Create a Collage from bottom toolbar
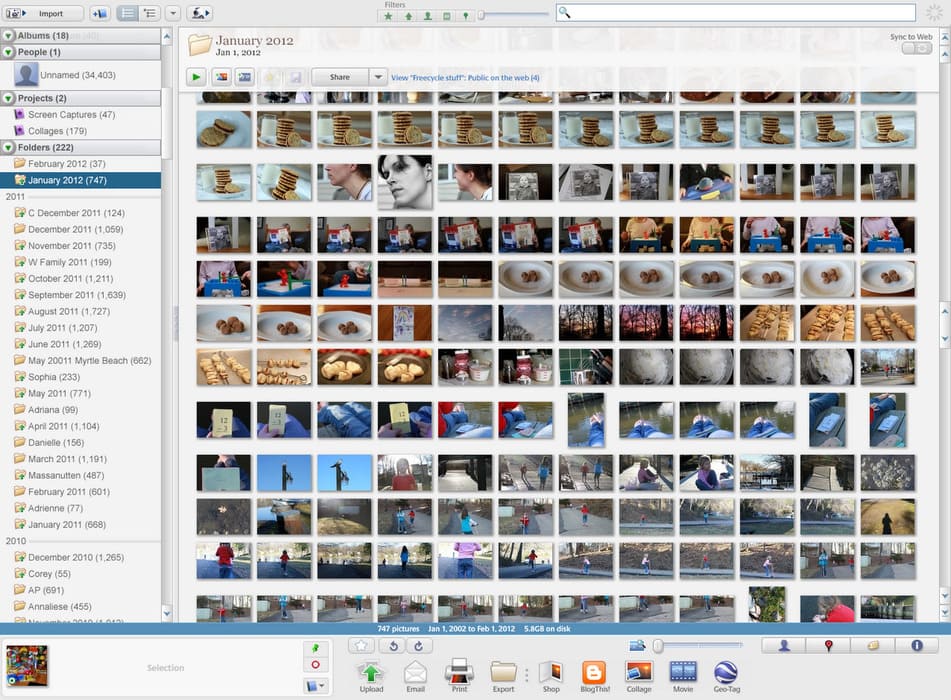Screen dimensions: 951x700 (639, 674)
